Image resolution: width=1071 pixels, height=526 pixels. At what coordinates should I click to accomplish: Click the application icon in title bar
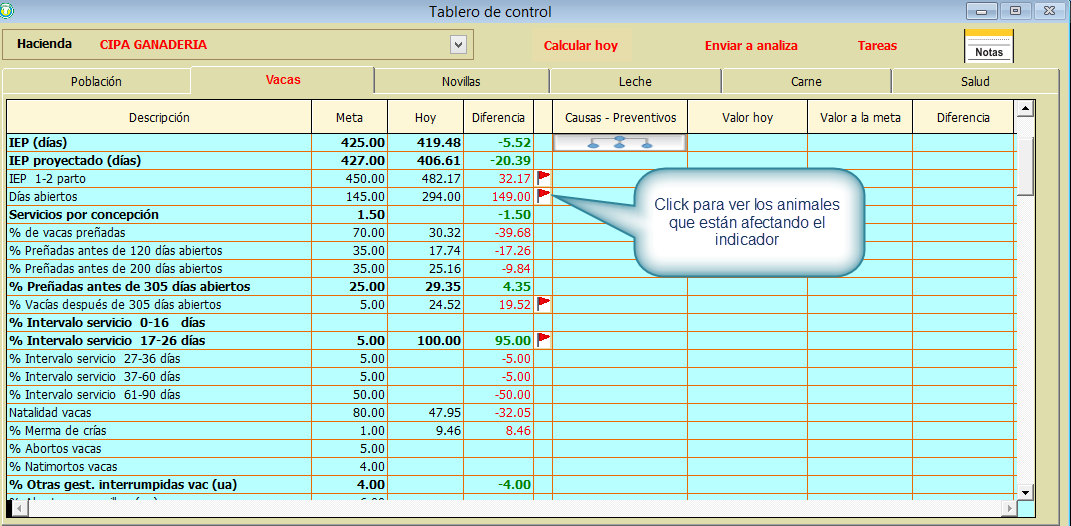8,11
